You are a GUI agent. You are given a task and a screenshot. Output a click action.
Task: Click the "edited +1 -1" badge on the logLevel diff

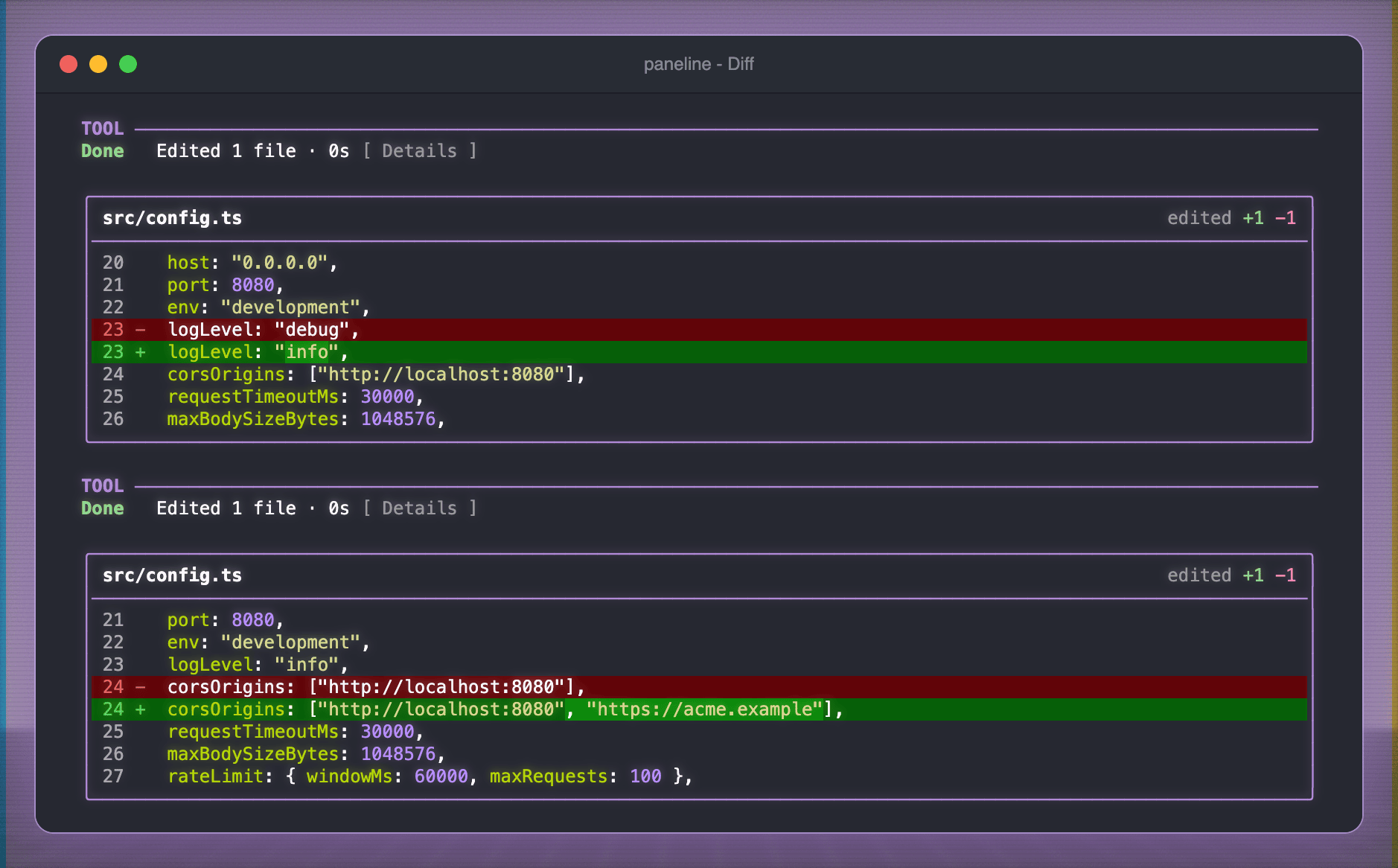[1231, 218]
